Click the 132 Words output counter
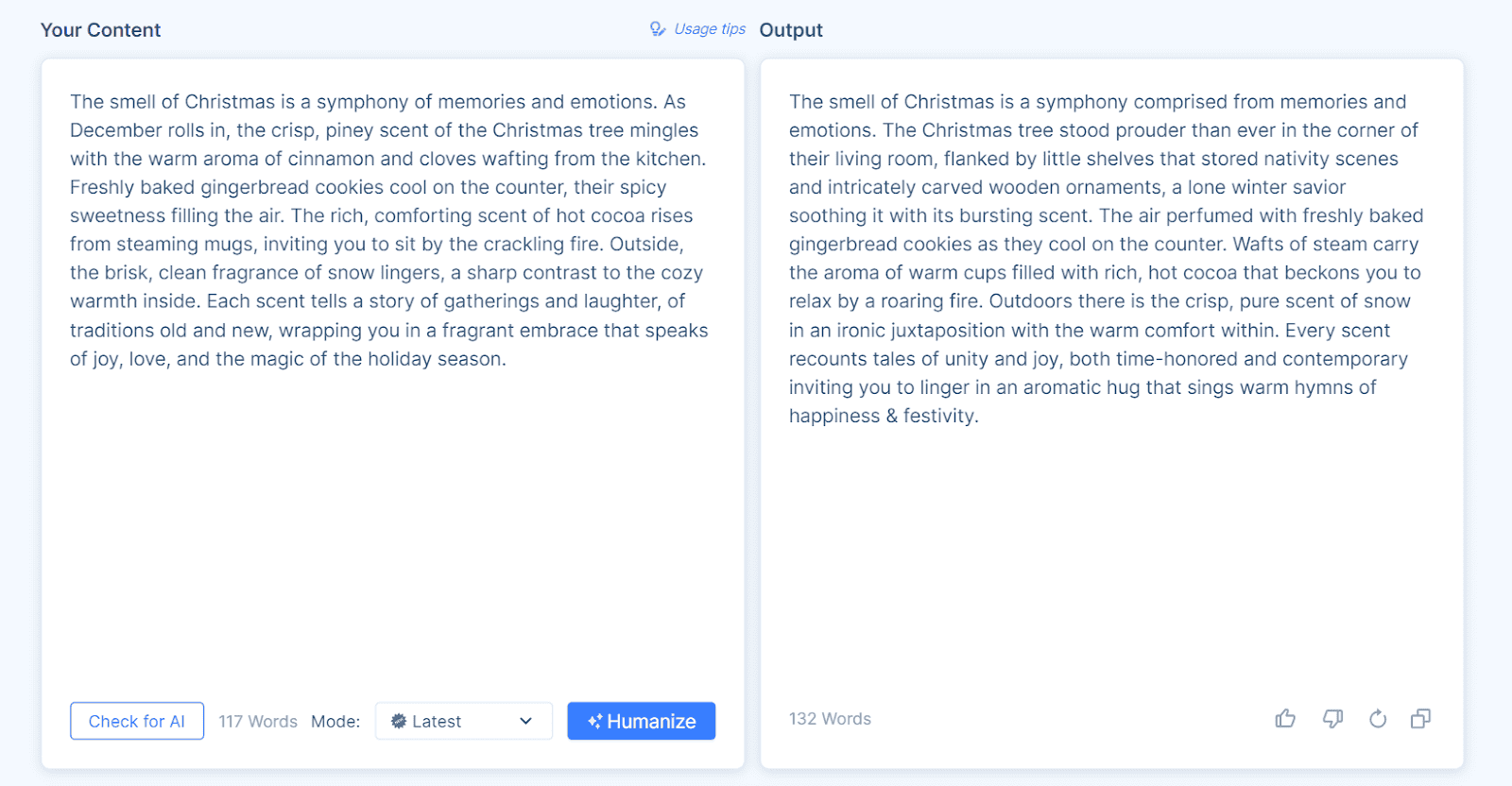Image resolution: width=1512 pixels, height=786 pixels. [830, 719]
